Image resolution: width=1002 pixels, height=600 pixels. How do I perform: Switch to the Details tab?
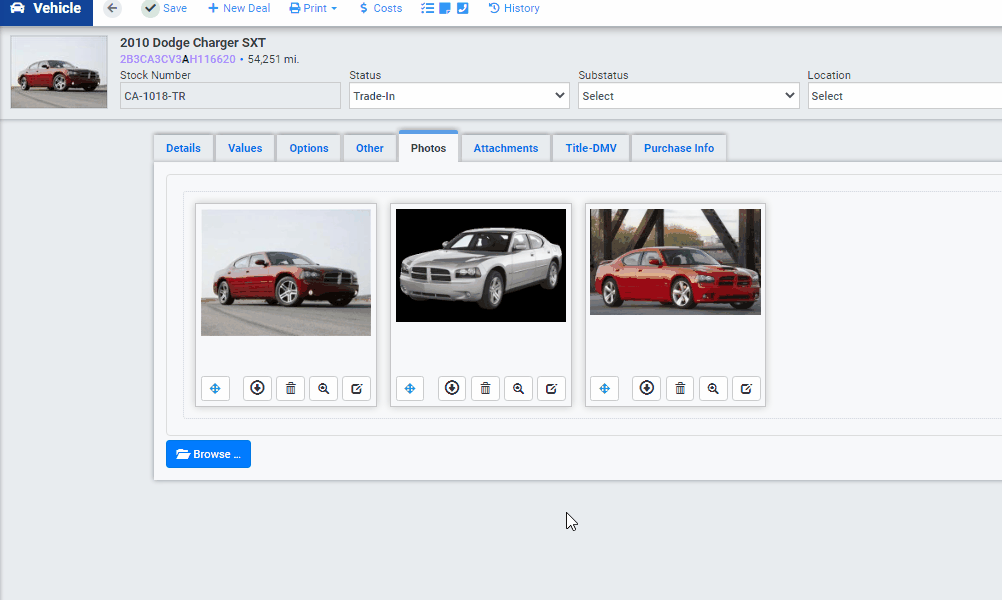[183, 148]
